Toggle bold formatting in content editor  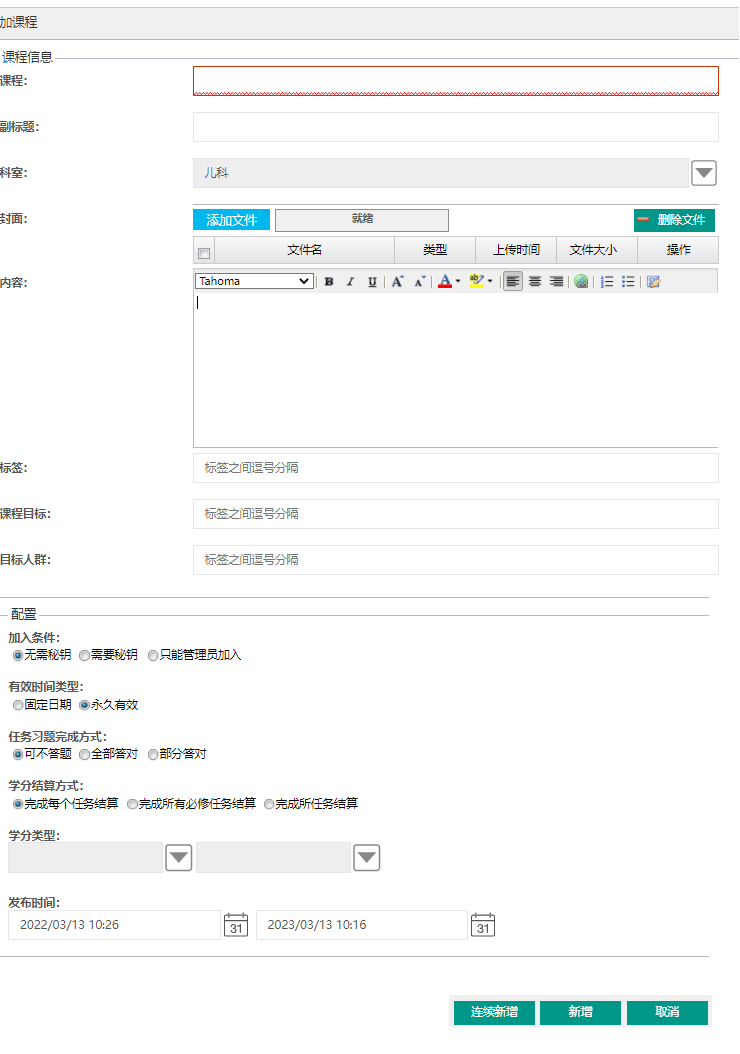click(x=328, y=282)
